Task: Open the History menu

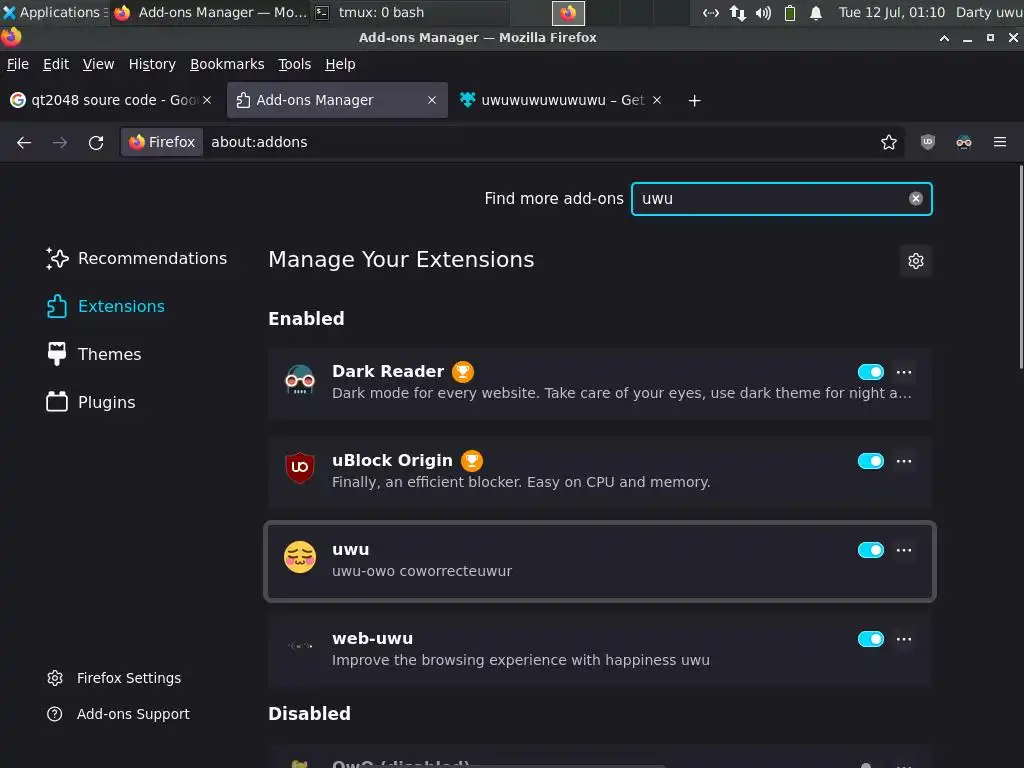Action: point(152,64)
